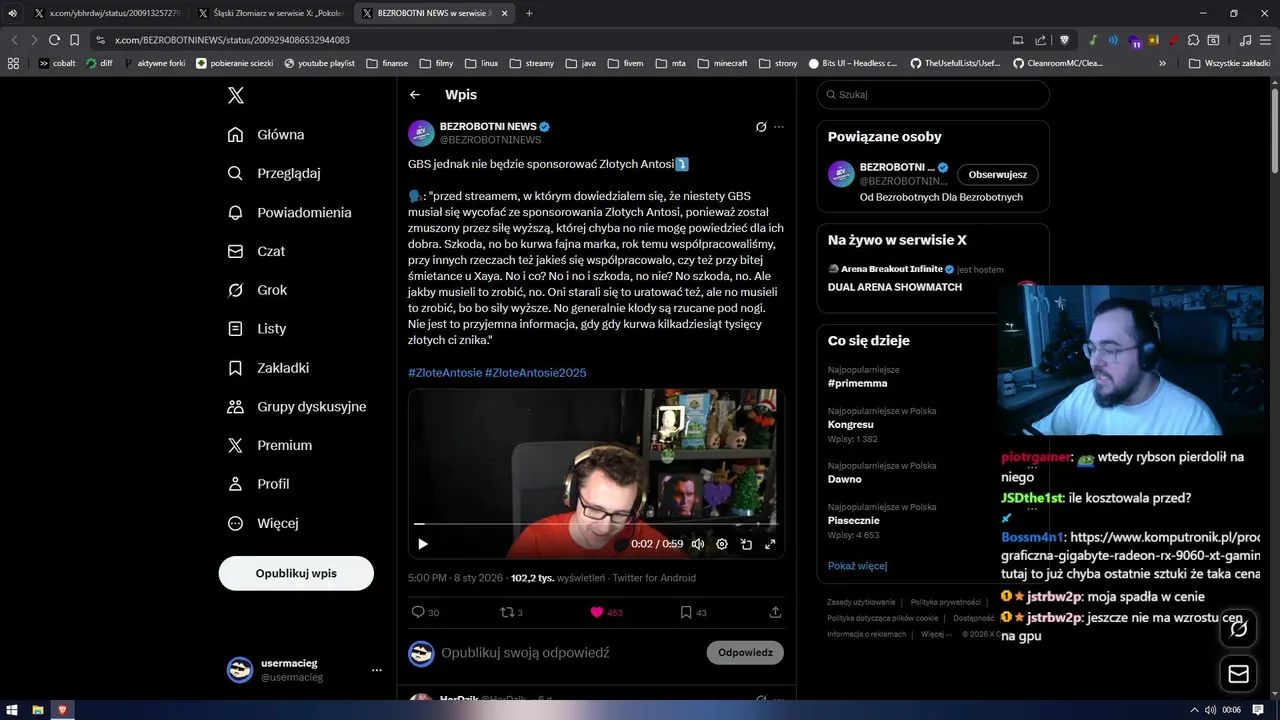This screenshot has width=1280, height=720.
Task: Toggle the like heart showing 453
Action: (597, 612)
